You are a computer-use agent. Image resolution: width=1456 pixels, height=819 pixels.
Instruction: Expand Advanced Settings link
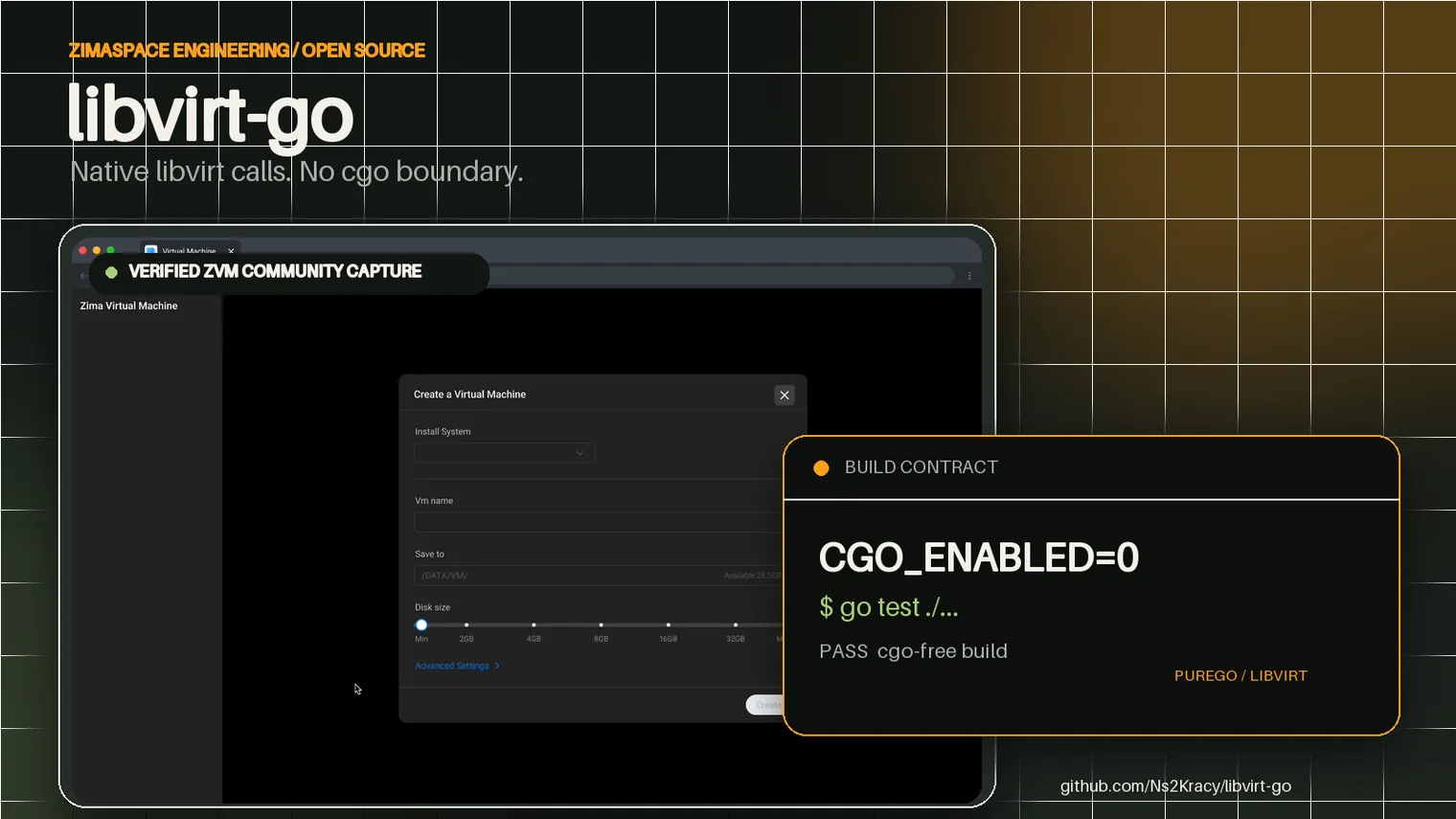tap(457, 666)
